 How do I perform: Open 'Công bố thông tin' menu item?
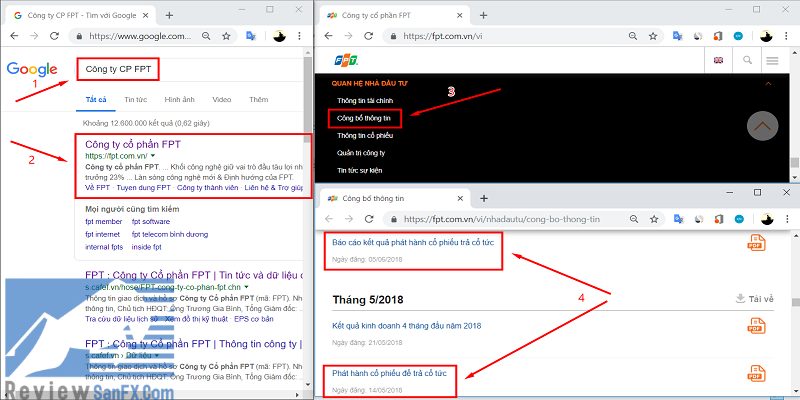364,118
